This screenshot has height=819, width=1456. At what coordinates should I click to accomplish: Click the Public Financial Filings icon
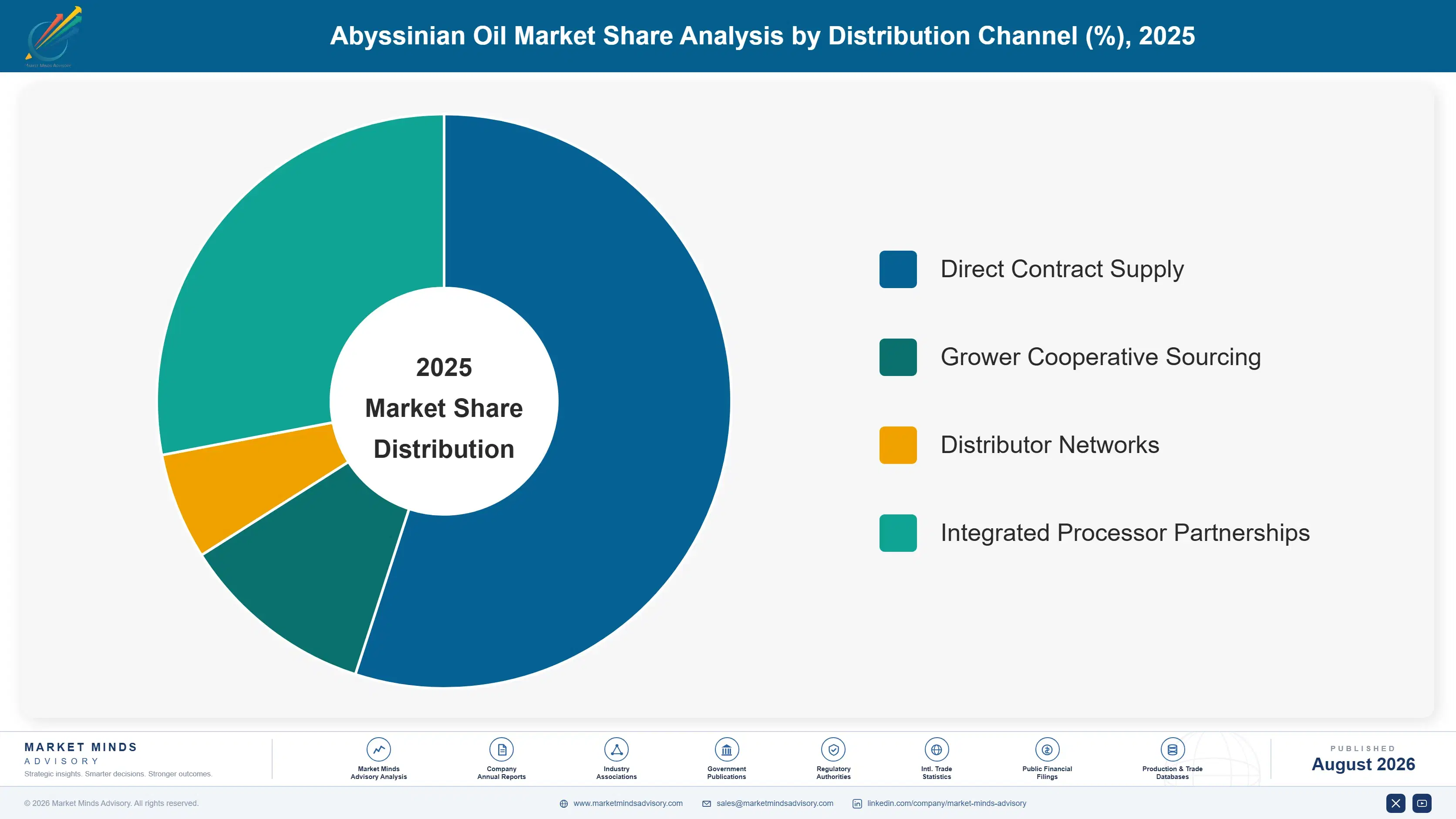(x=1047, y=749)
